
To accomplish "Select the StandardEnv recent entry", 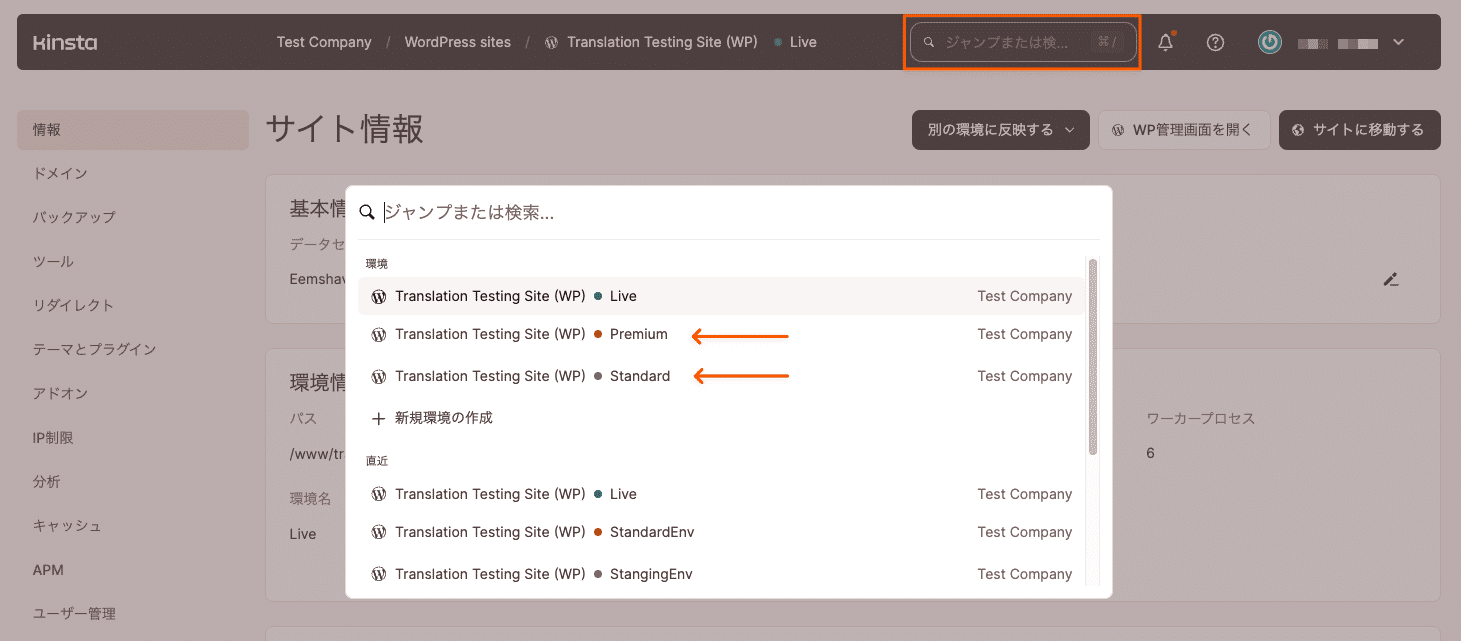I will click(721, 532).
